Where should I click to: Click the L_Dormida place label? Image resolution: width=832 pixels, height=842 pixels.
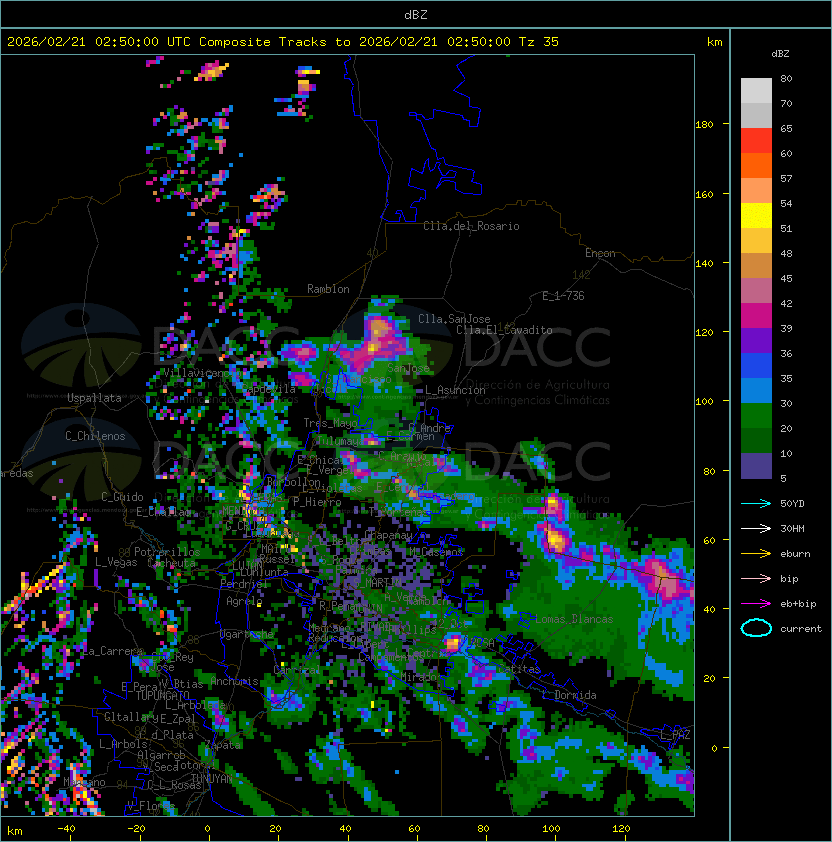click(569, 695)
